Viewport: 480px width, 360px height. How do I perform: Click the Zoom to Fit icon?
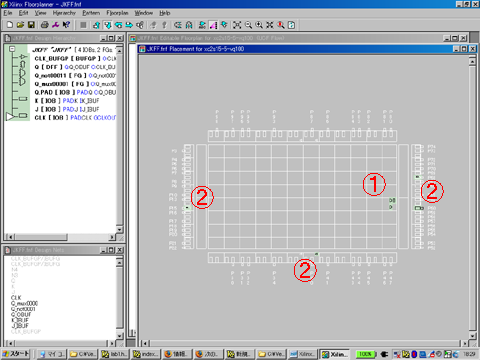point(237,25)
